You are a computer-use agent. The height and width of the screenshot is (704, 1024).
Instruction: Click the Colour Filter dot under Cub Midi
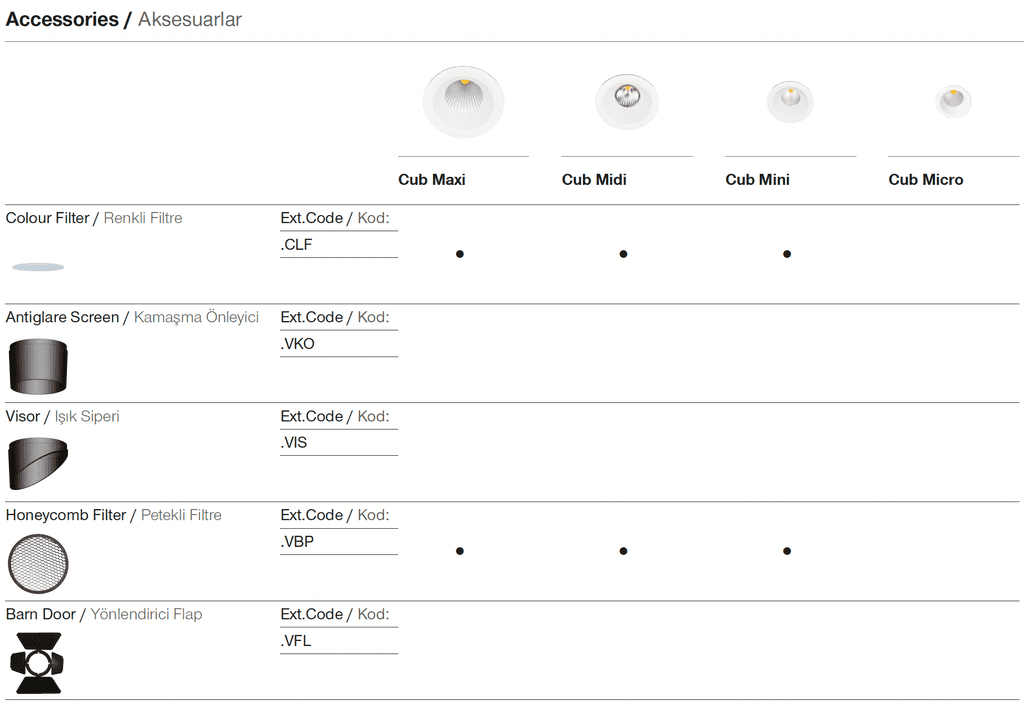[624, 254]
